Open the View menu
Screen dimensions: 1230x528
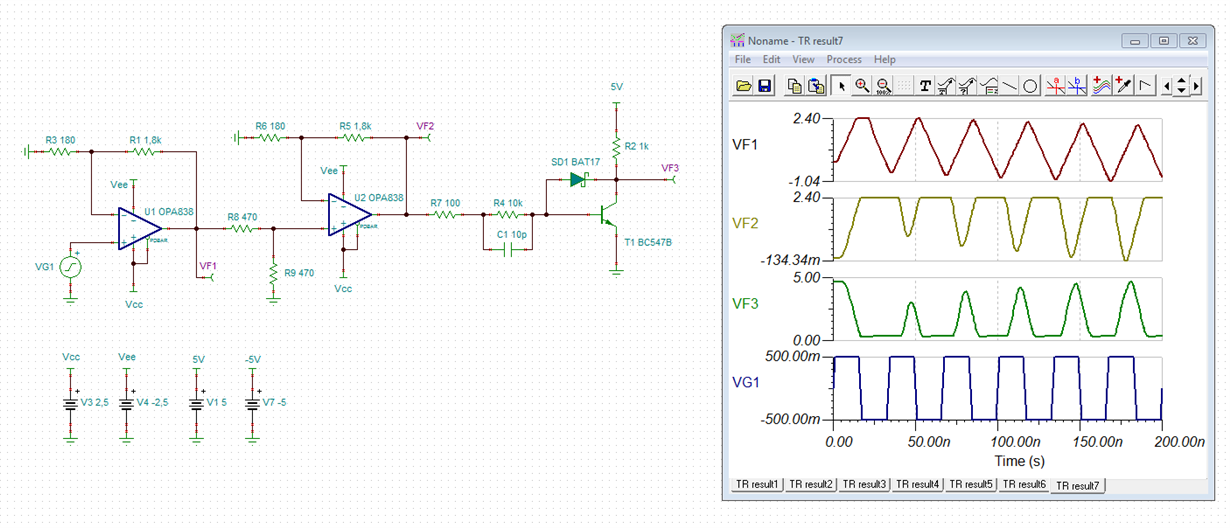[x=803, y=60]
